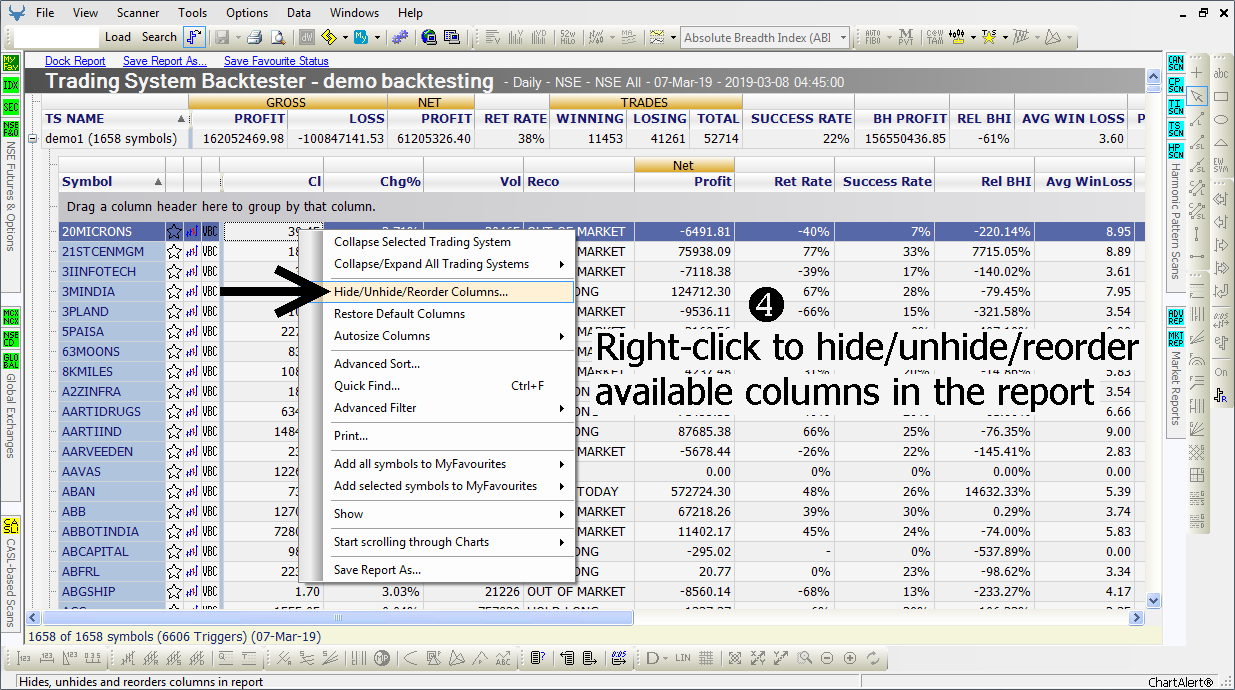Open the Absolute Breadth Index dropdown

[843, 38]
